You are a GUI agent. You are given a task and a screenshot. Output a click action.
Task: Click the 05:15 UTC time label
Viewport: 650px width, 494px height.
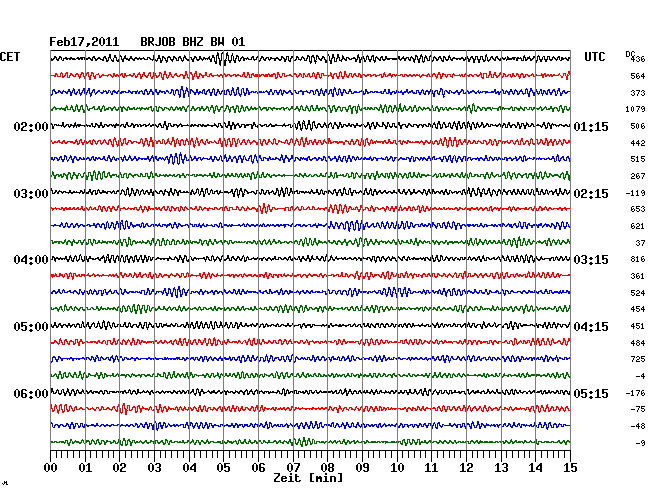591,393
